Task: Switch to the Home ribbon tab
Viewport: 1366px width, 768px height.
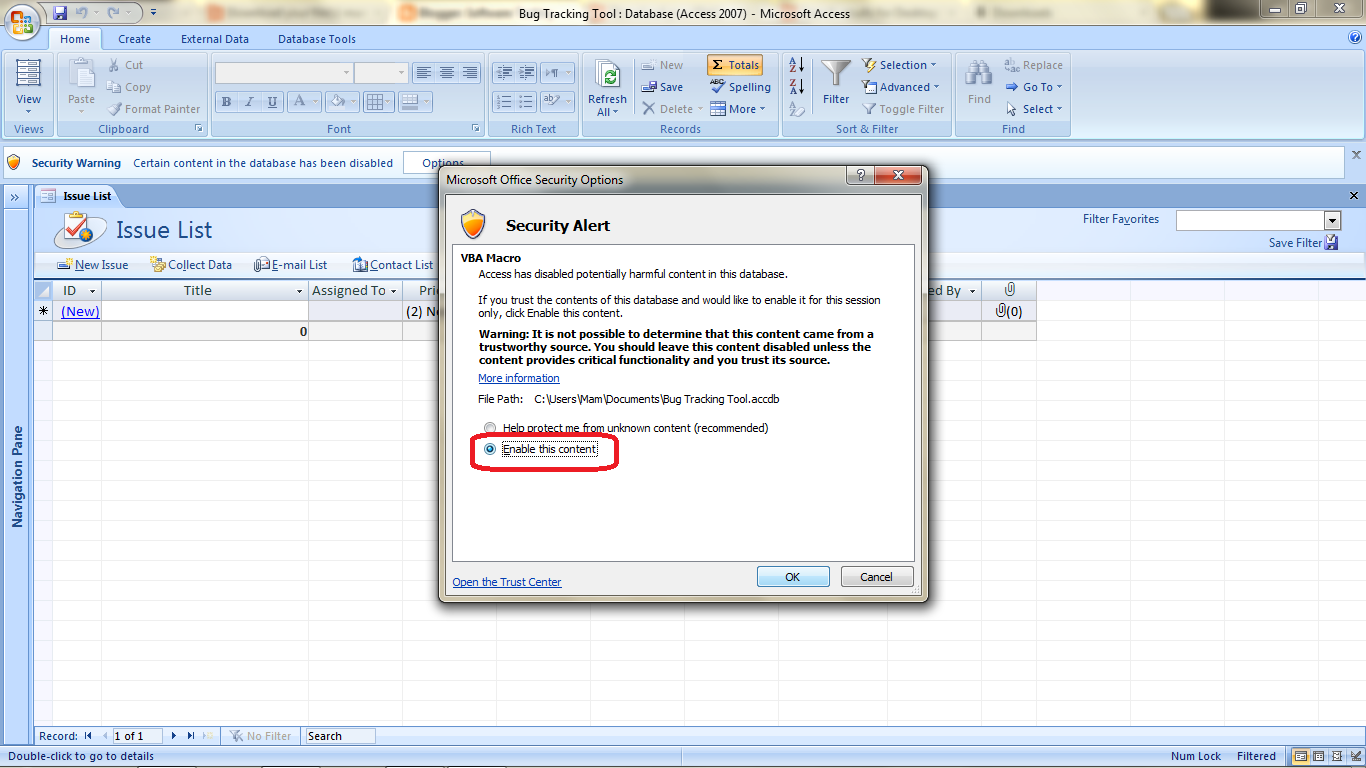Action: [x=75, y=39]
